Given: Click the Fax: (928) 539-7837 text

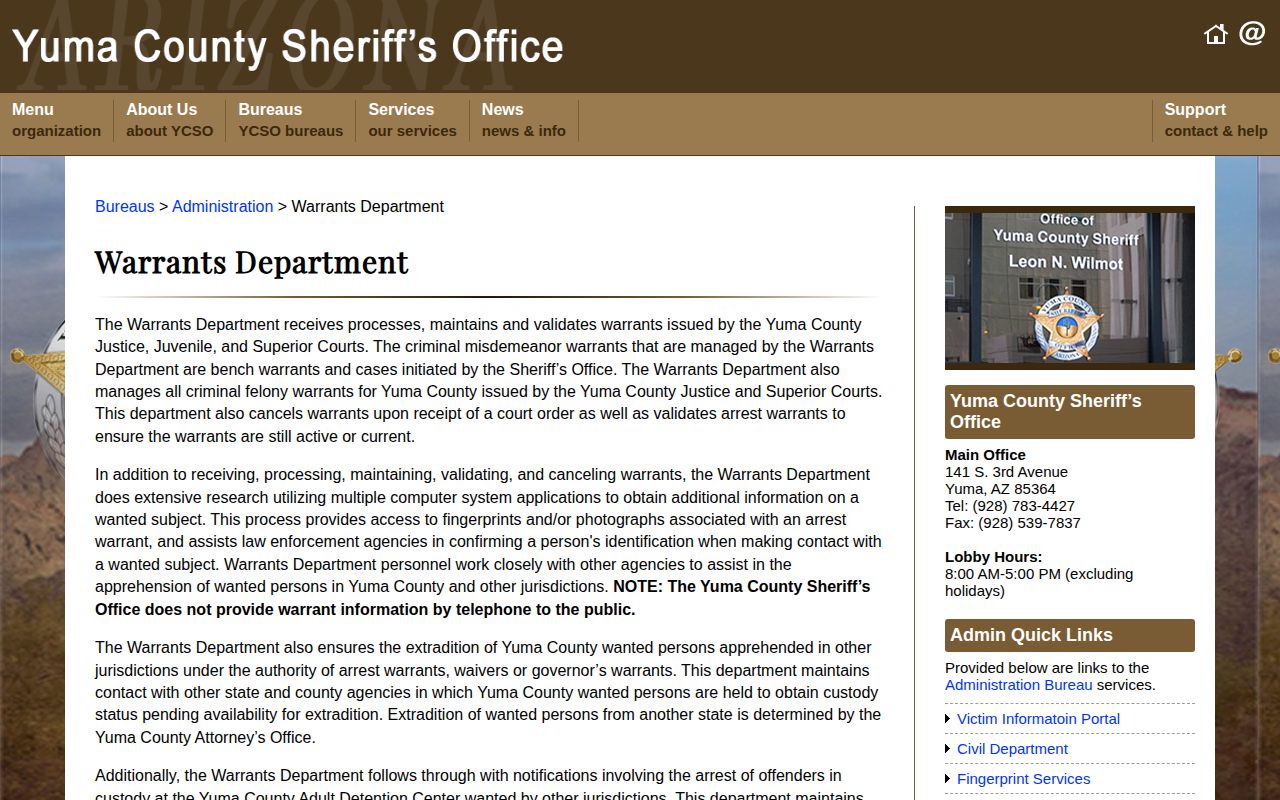Looking at the screenshot, I should pyautogui.click(x=1013, y=523).
